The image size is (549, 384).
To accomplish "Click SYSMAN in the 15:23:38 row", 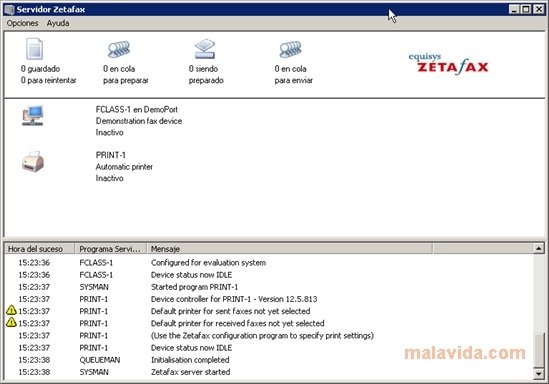I will (94, 372).
